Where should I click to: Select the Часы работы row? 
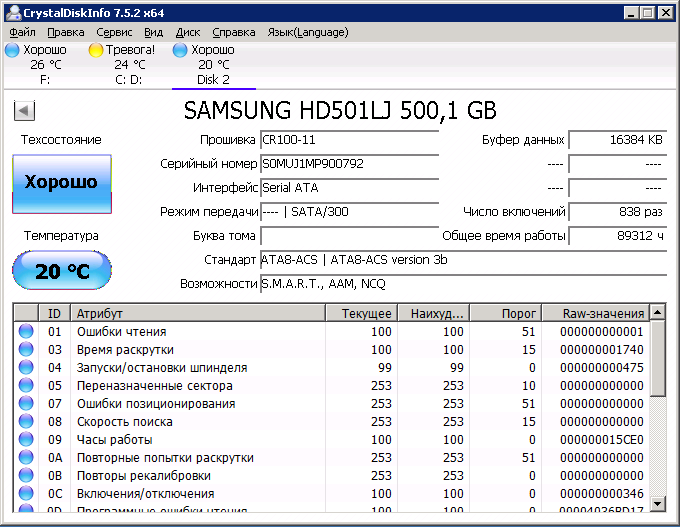(332, 439)
